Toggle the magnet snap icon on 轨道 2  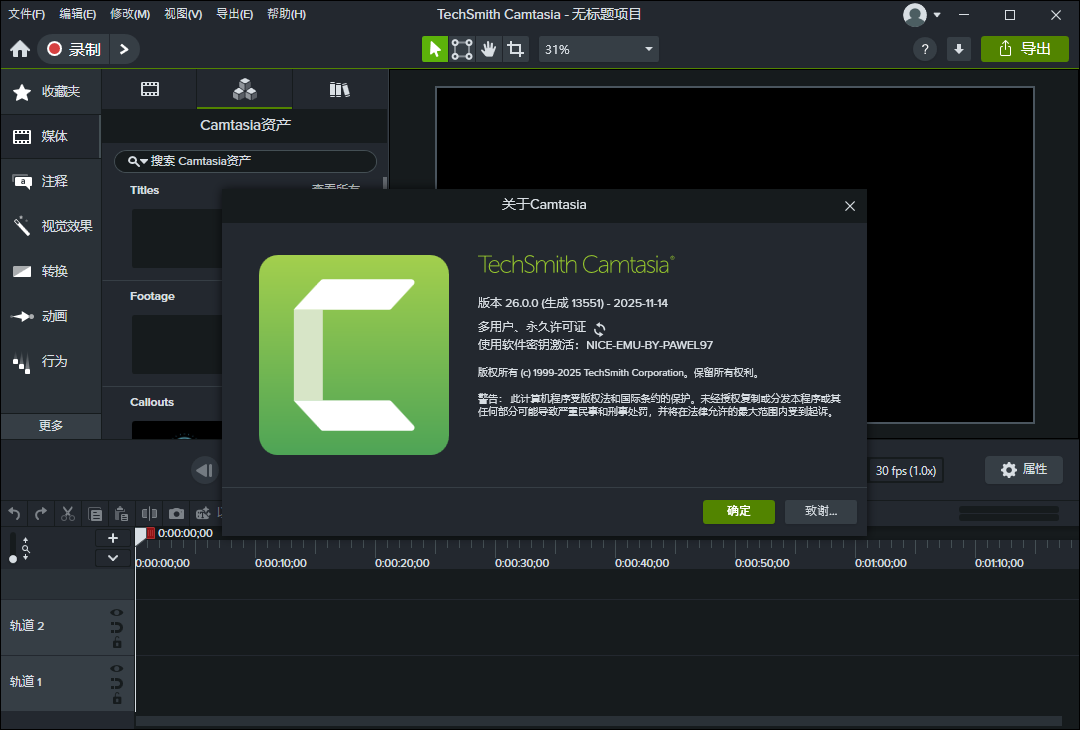tap(116, 629)
